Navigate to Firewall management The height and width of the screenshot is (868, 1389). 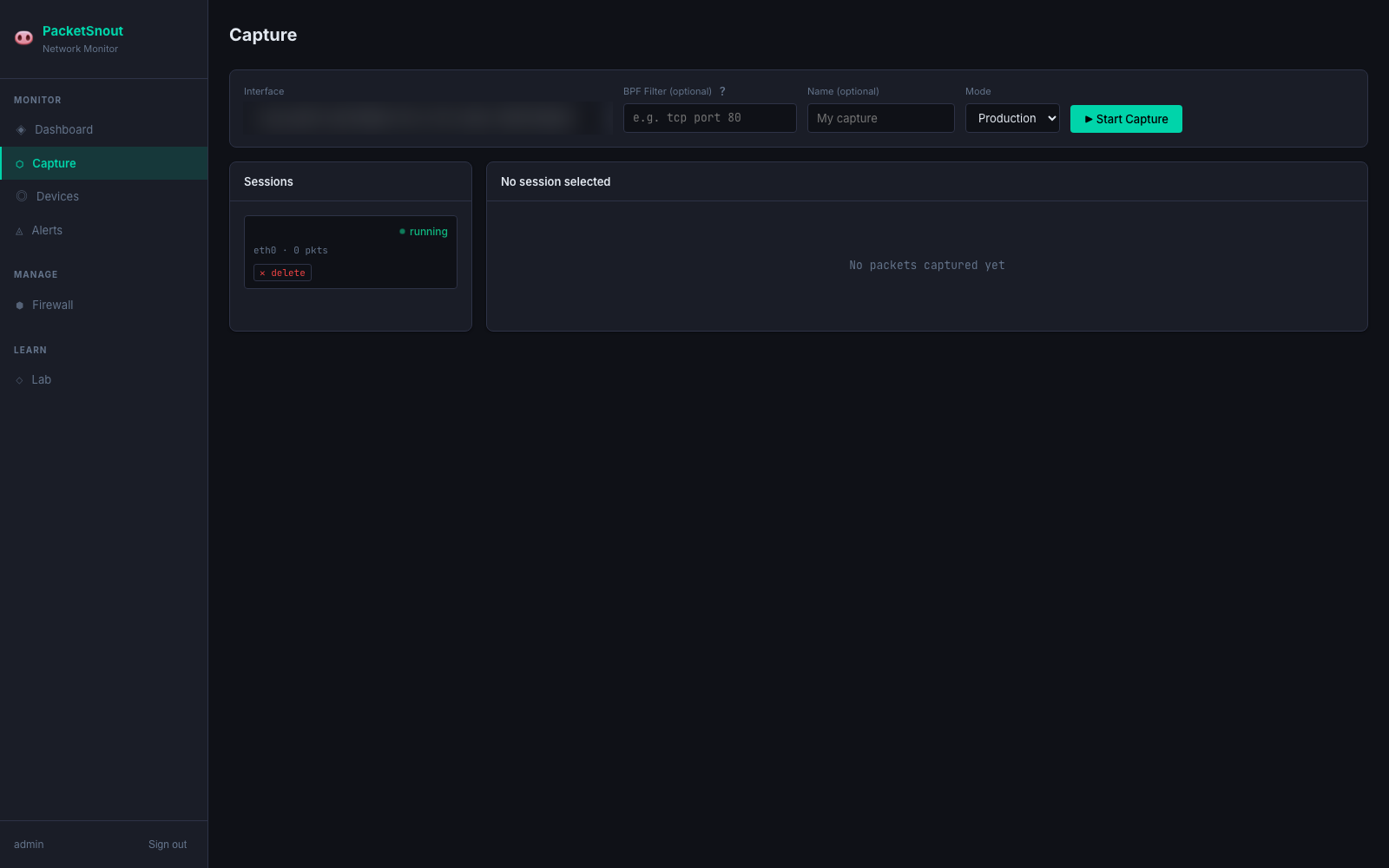pyautogui.click(x=103, y=305)
